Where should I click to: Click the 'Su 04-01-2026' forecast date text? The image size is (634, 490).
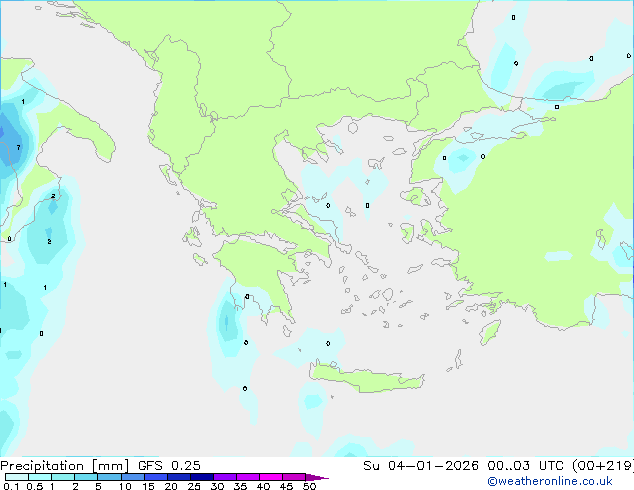pyautogui.click(x=421, y=466)
